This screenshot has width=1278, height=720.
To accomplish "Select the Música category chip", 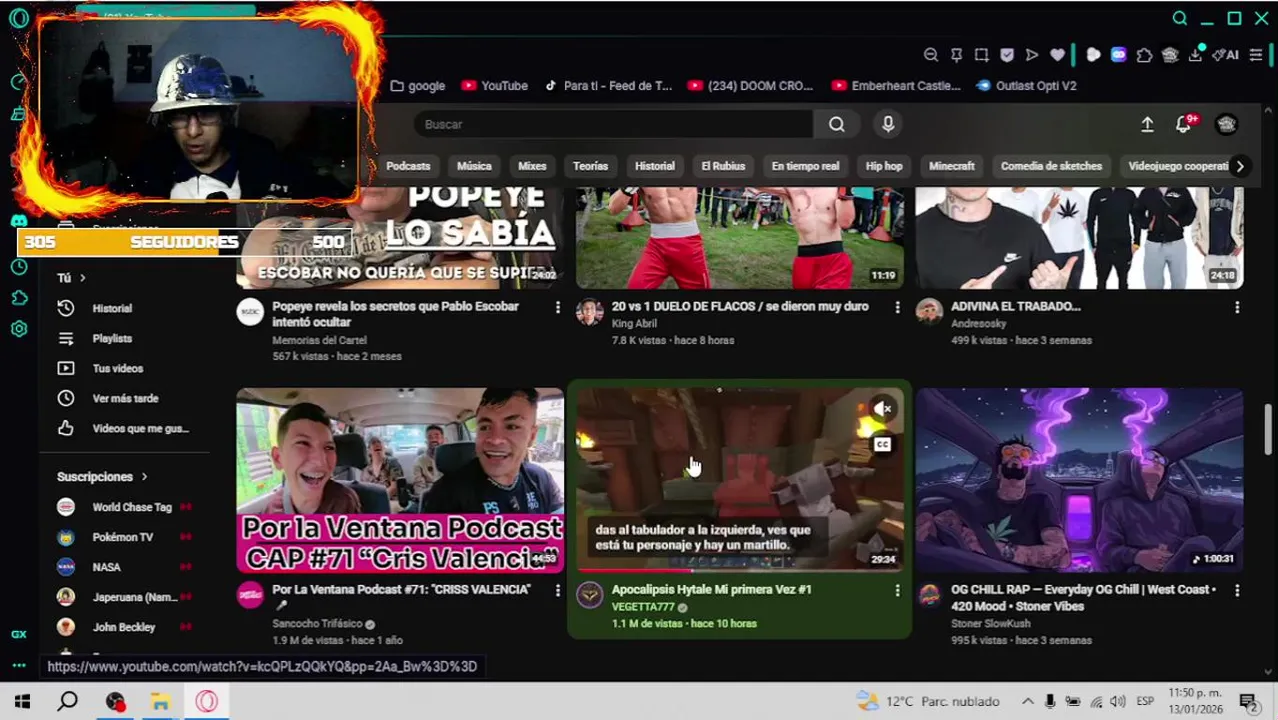I will (x=474, y=166).
